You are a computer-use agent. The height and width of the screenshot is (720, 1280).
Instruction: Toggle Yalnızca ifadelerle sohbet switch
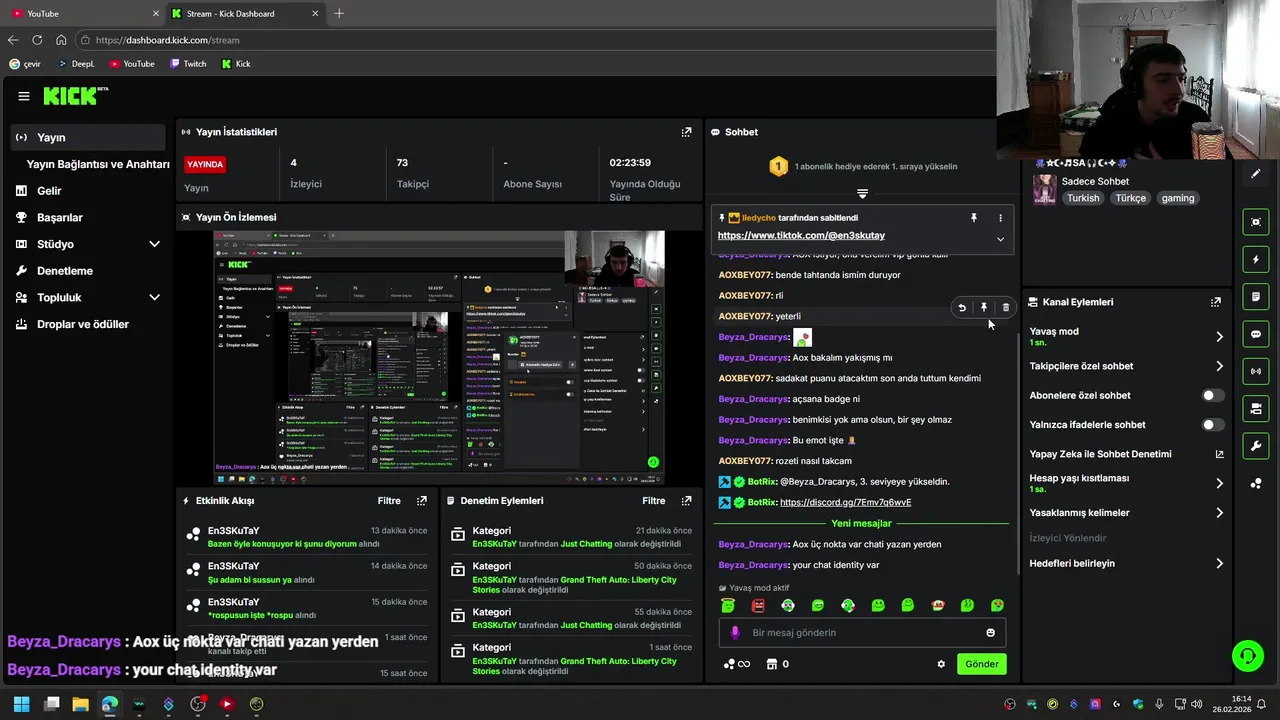click(x=1212, y=425)
